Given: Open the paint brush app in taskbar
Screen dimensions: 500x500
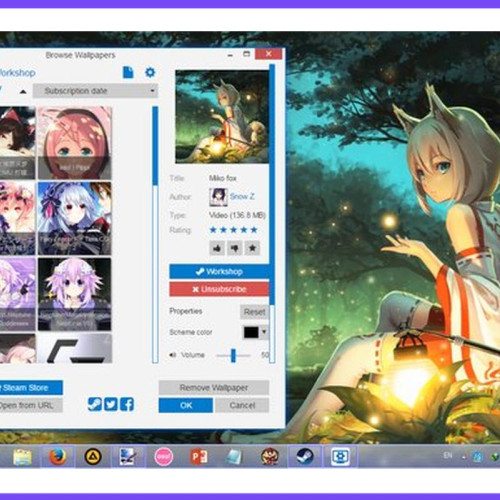Looking at the screenshot, I should tap(128, 457).
